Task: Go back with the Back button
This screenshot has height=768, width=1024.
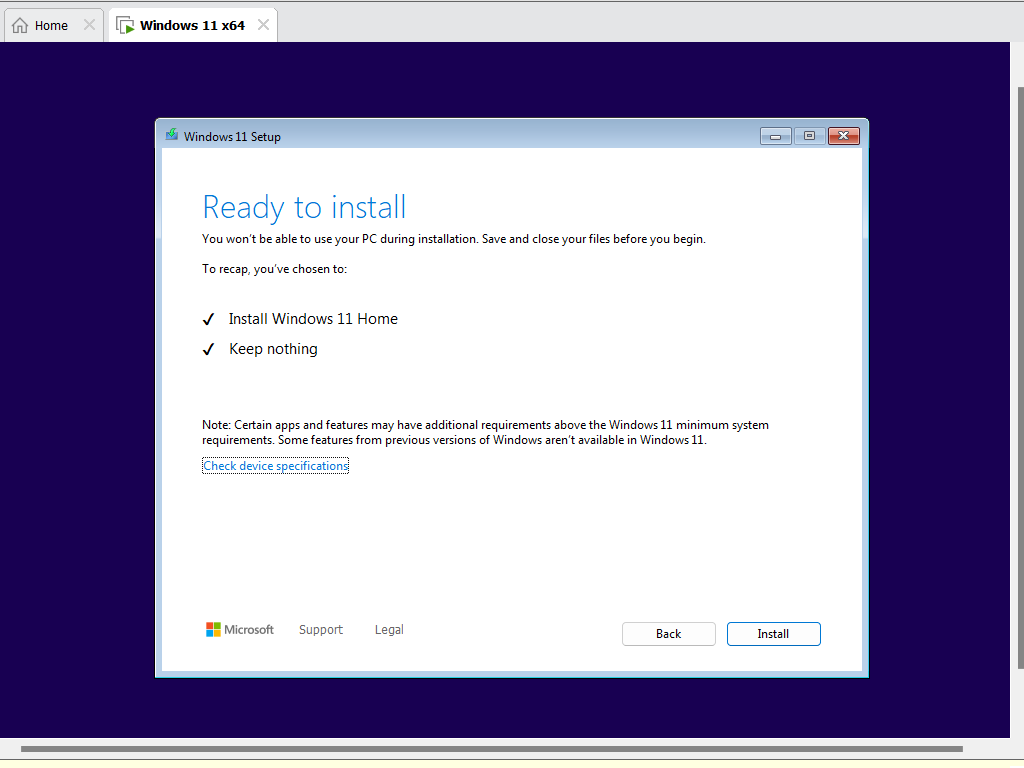Action: pyautogui.click(x=668, y=634)
